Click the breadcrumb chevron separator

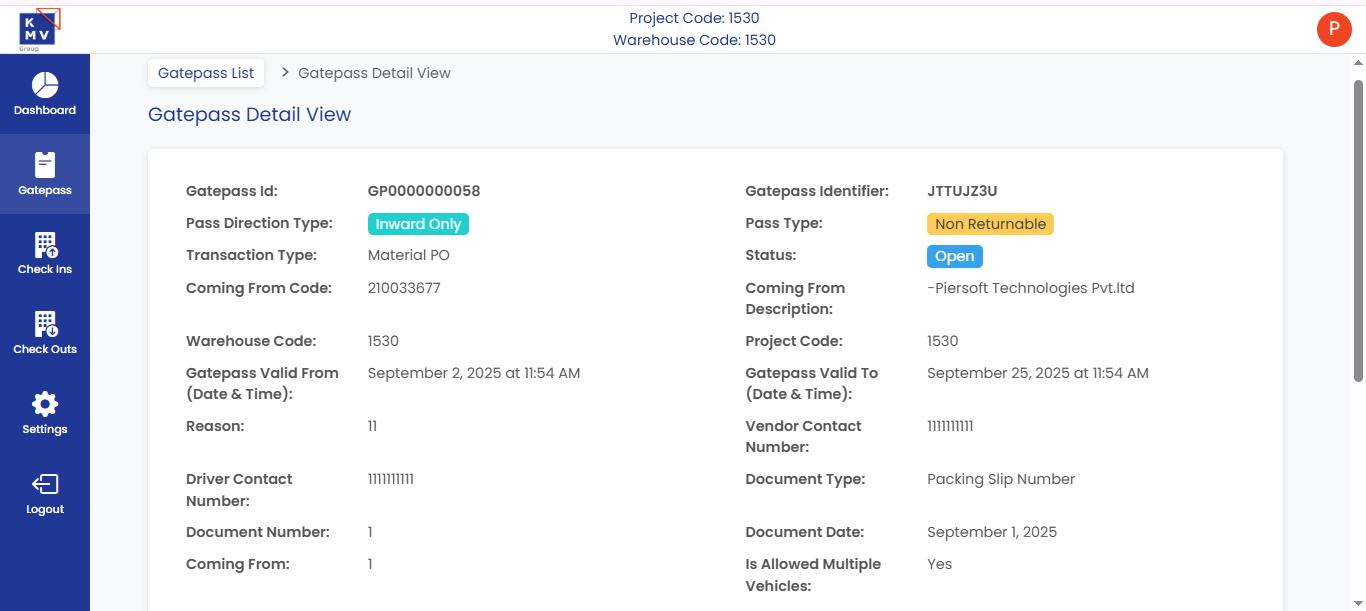[285, 72]
